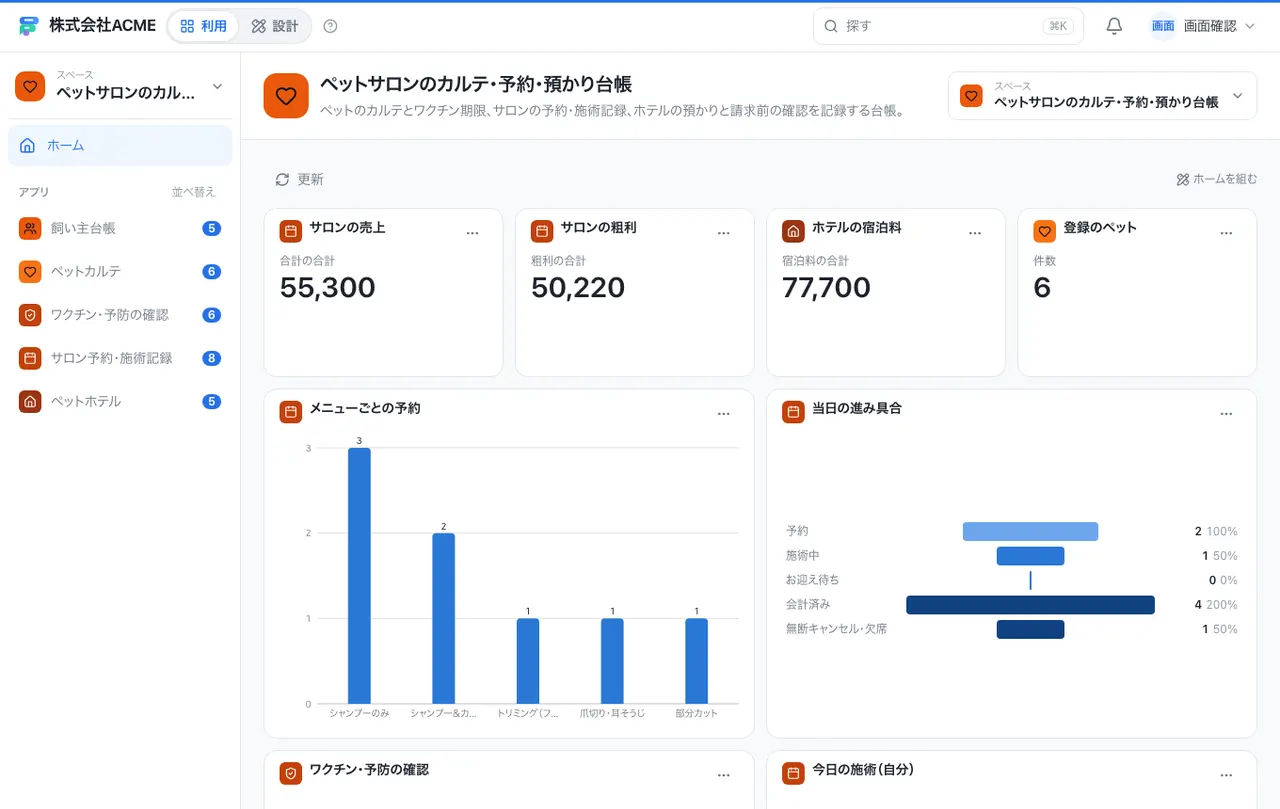Click the トリミング bar in chart
Screen dimensions: 1280x809
(528, 661)
